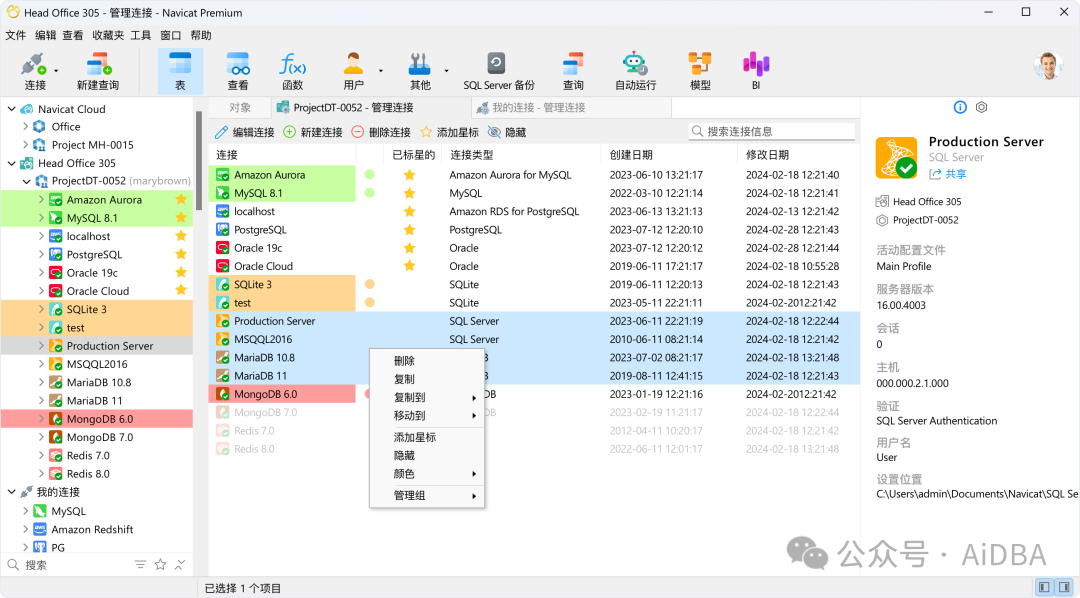The width and height of the screenshot is (1080, 598).
Task: Open the 查看 view toolbar icon
Action: click(x=238, y=63)
